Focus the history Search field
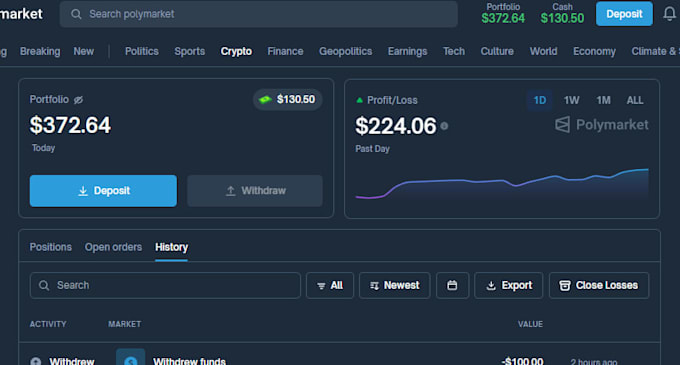Viewport: 680px width, 365px height. pyautogui.click(x=165, y=285)
